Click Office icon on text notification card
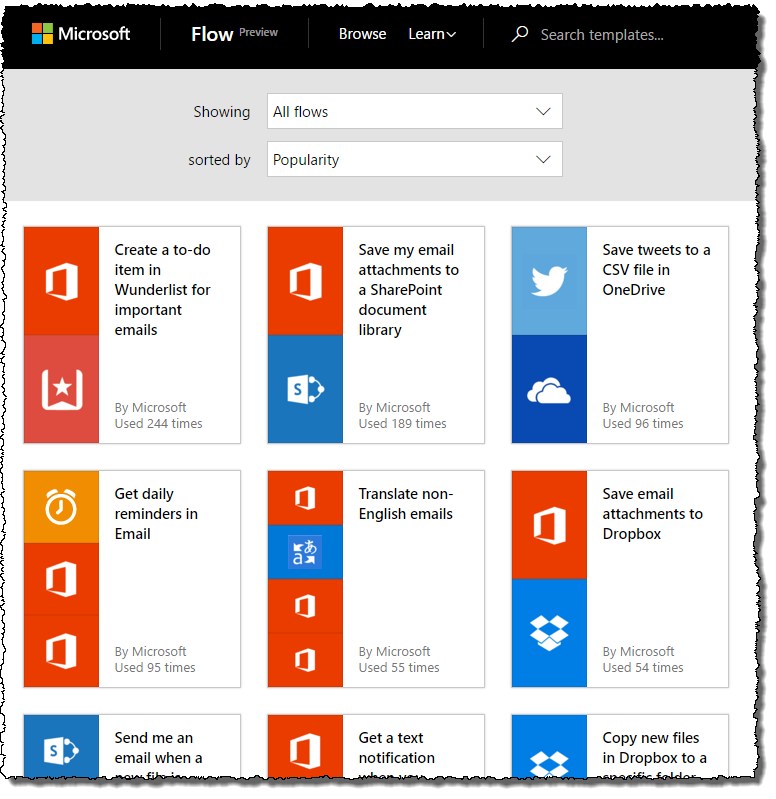The height and width of the screenshot is (799, 776). tap(306, 749)
